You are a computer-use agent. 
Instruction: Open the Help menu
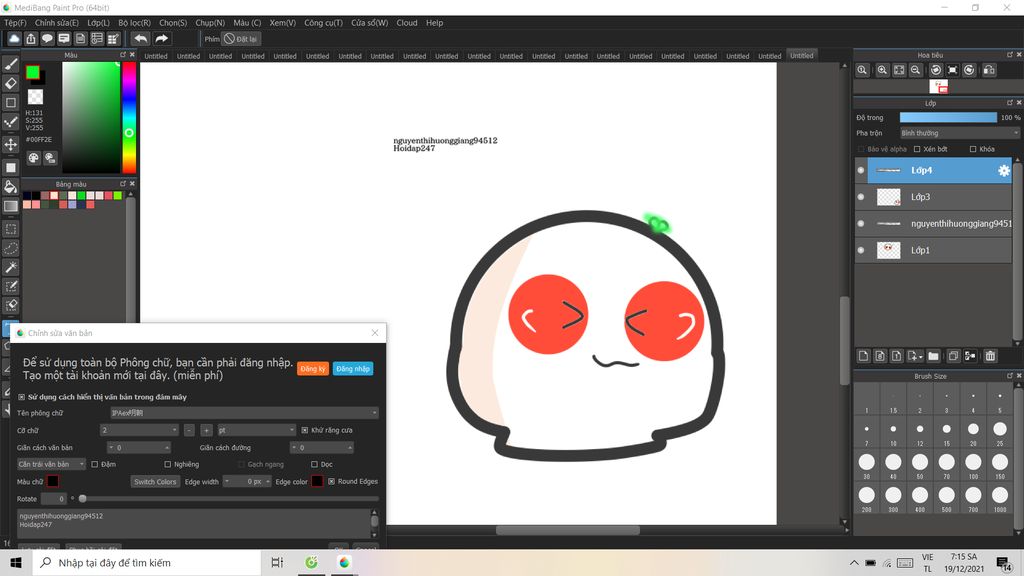(x=434, y=23)
